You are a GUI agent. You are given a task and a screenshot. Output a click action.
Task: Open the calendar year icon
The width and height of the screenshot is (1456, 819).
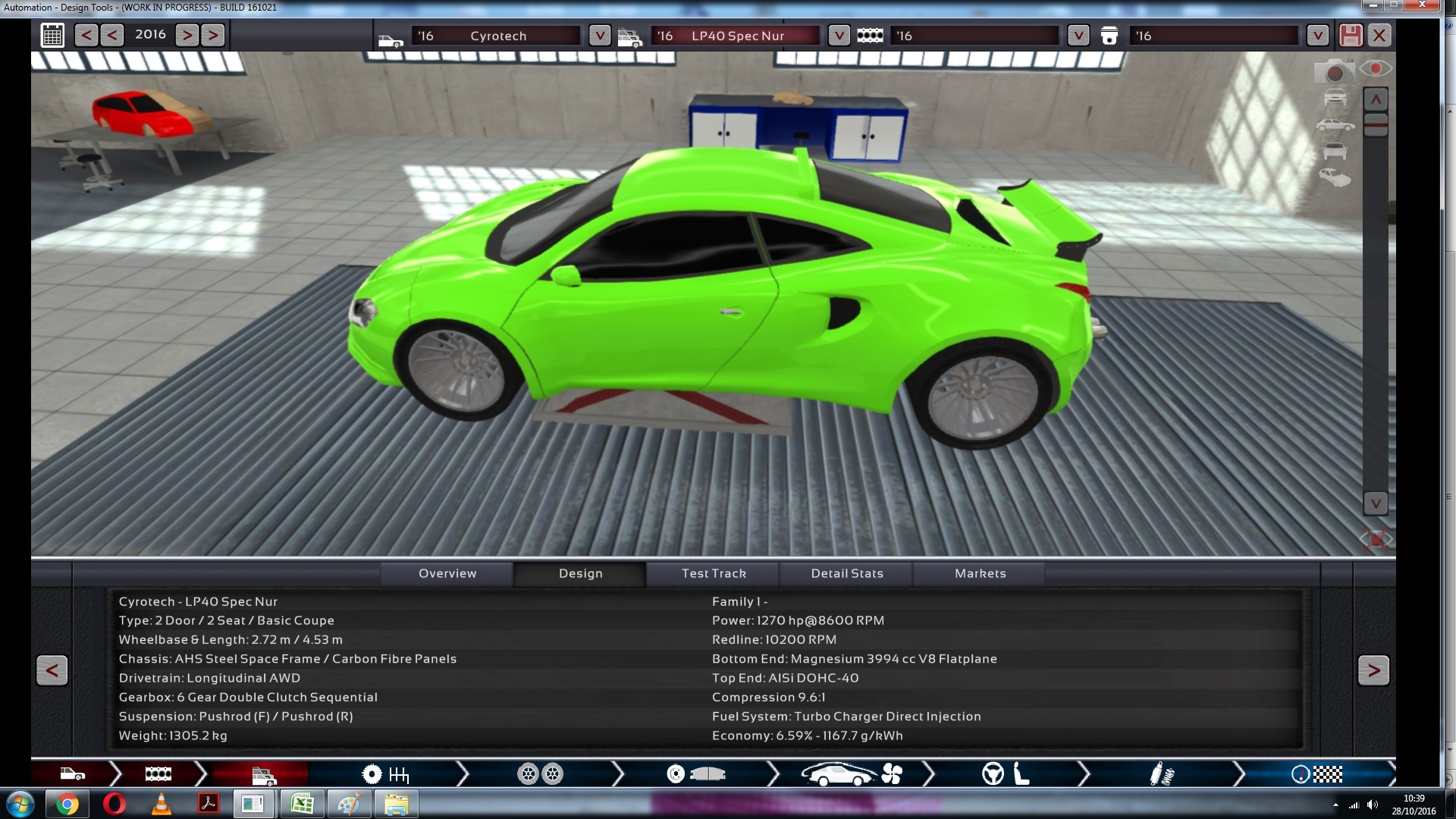[52, 35]
